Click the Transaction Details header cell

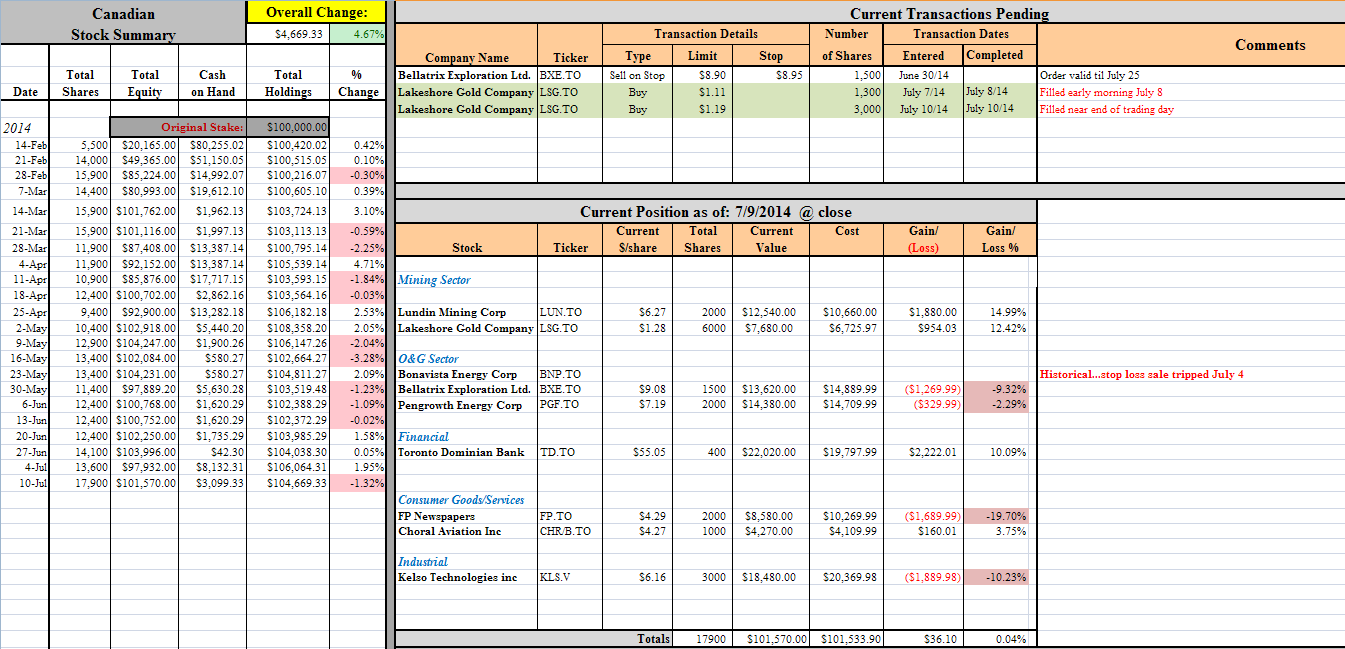click(x=706, y=34)
